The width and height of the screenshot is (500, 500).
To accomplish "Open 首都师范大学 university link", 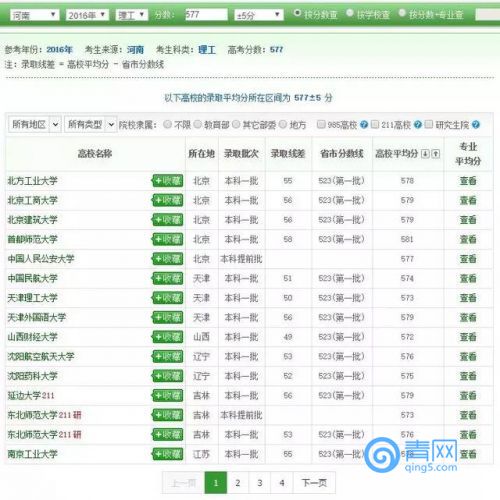I will pyautogui.click(x=33, y=239).
